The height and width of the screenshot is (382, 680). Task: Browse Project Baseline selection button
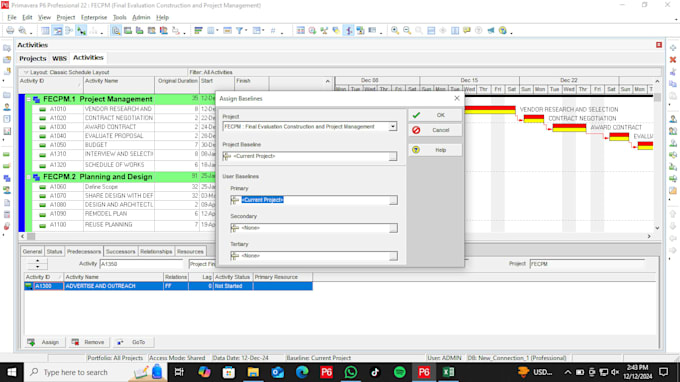pyautogui.click(x=392, y=156)
